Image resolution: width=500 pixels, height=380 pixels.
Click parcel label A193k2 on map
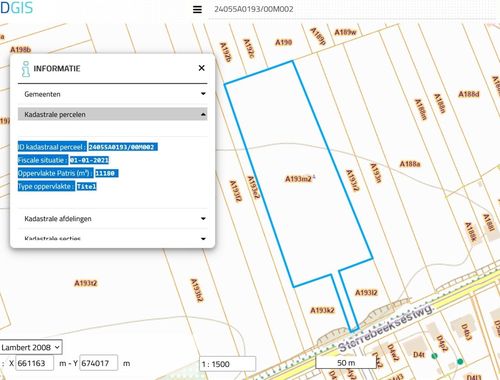322,310
